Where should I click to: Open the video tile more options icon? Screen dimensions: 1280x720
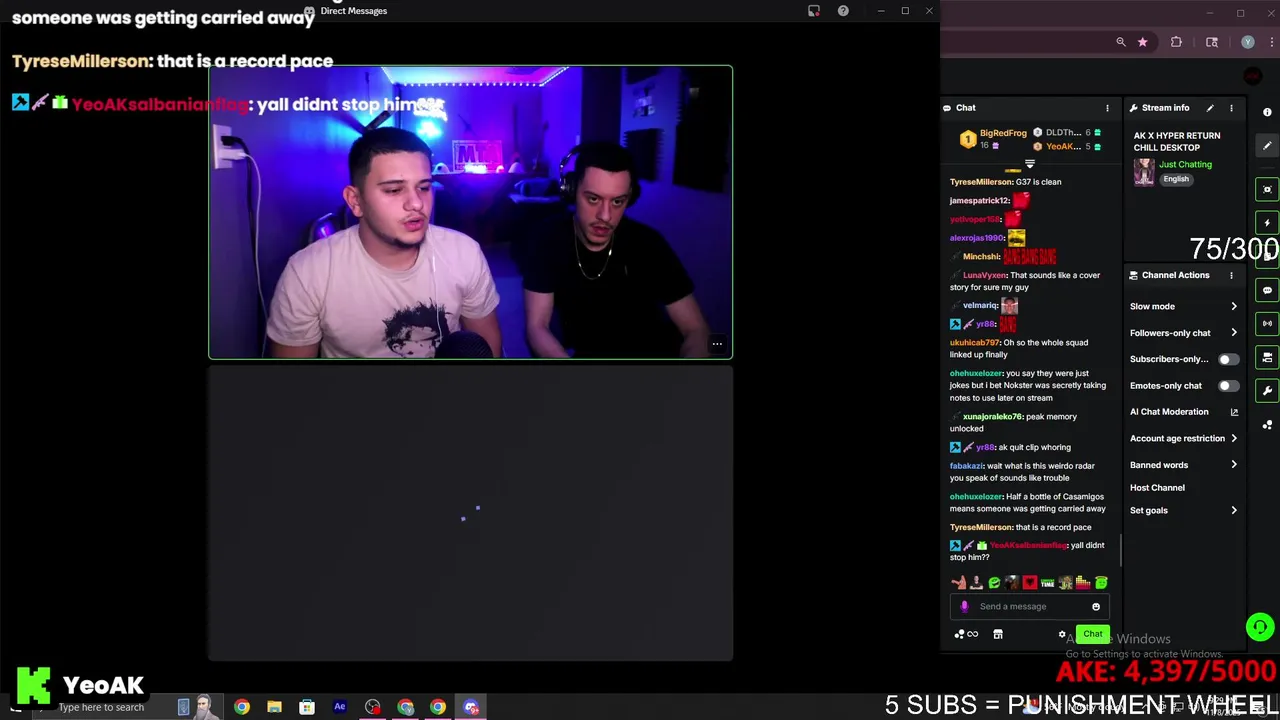tap(717, 344)
